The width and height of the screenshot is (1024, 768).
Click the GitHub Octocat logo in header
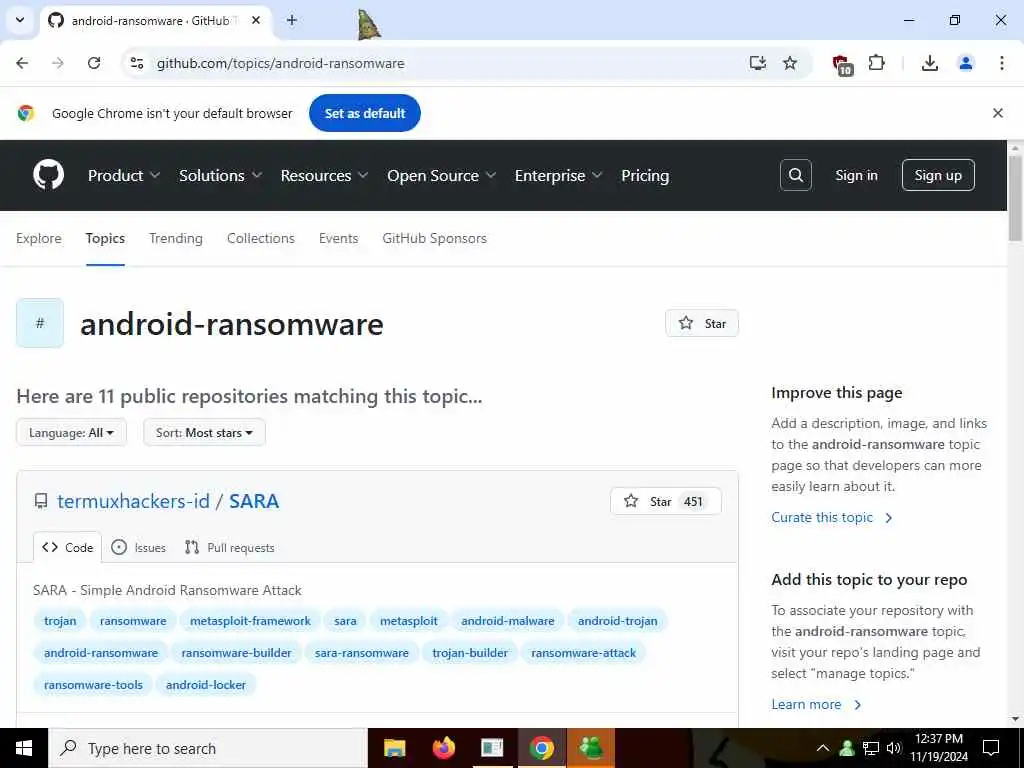[48, 175]
